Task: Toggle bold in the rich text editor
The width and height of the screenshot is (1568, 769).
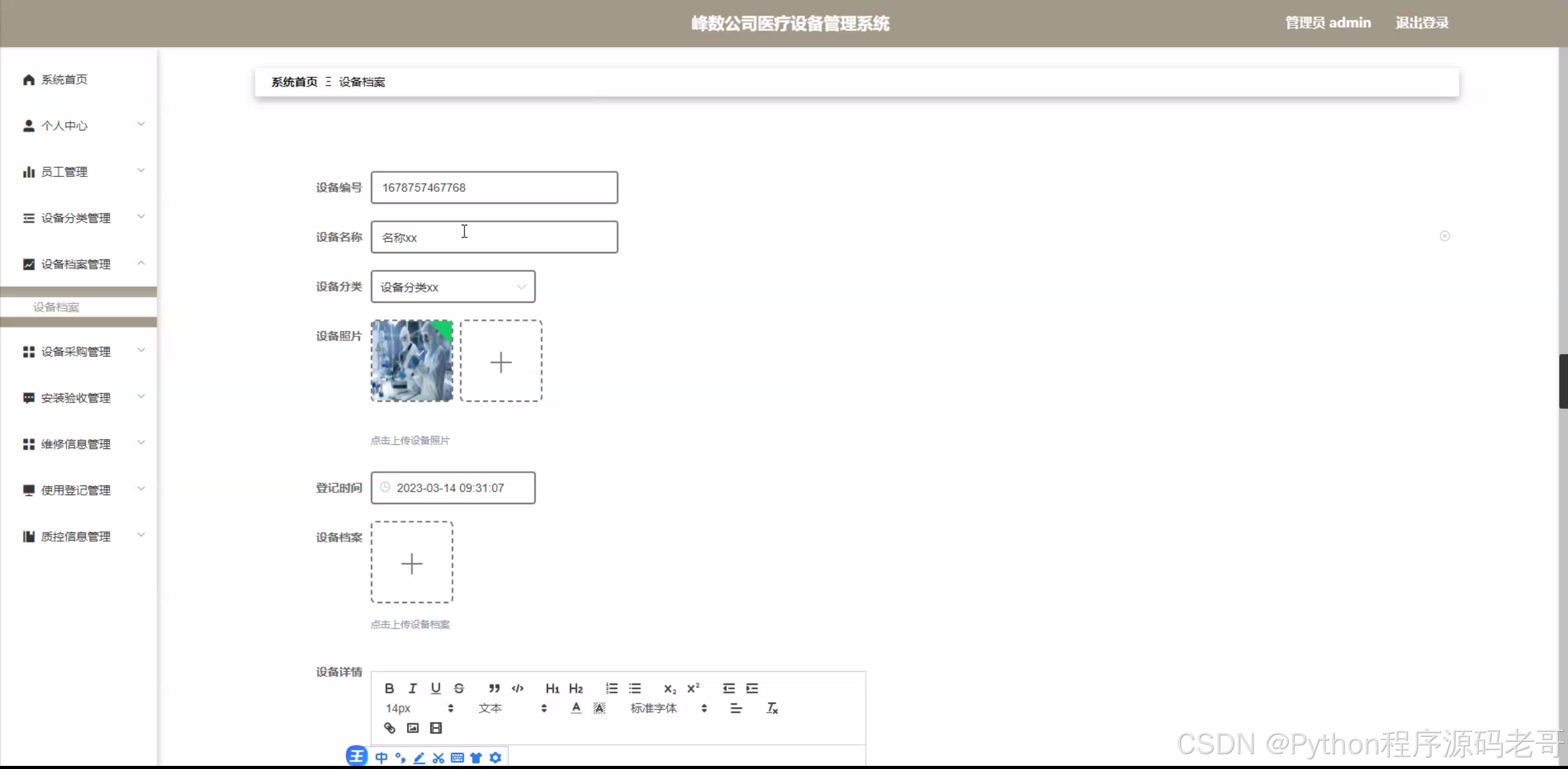Action: pos(389,688)
